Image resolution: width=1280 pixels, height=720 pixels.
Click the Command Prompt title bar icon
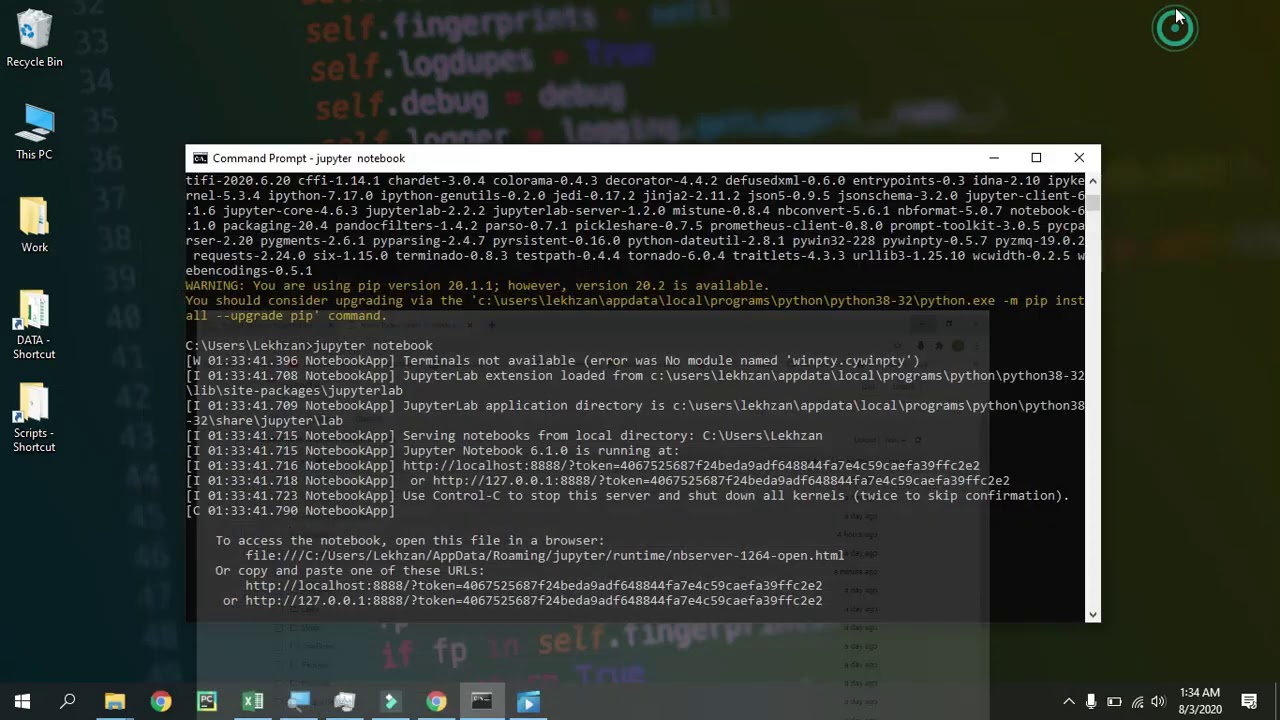coord(200,158)
